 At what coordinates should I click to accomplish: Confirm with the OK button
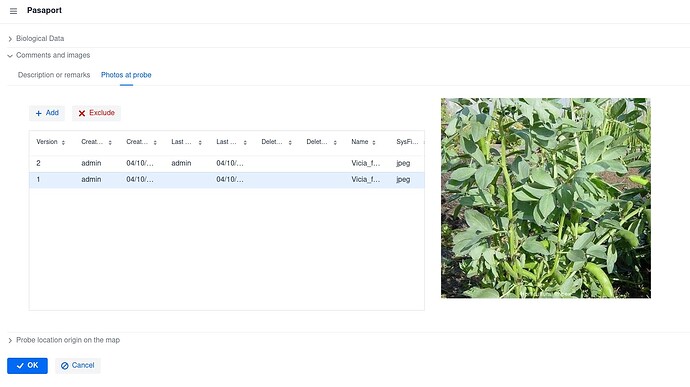[x=27, y=365]
